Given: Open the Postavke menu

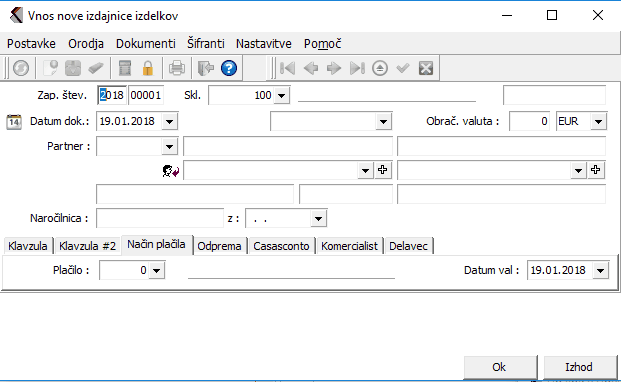Looking at the screenshot, I should tap(31, 44).
